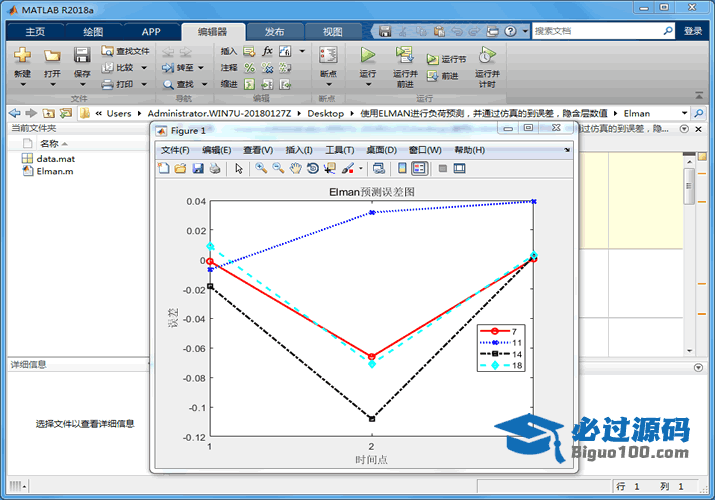Open the Go To (转至) dropdown

(x=201, y=68)
